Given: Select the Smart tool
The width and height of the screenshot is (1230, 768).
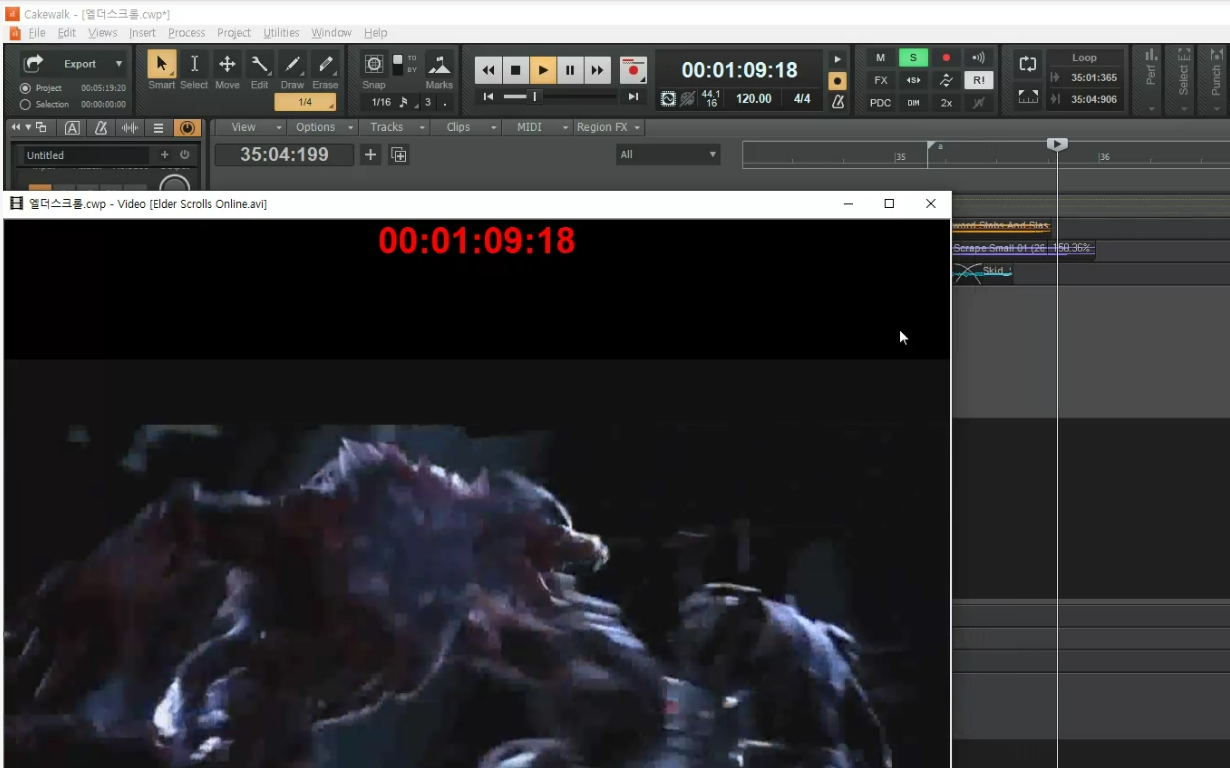Looking at the screenshot, I should (x=161, y=64).
